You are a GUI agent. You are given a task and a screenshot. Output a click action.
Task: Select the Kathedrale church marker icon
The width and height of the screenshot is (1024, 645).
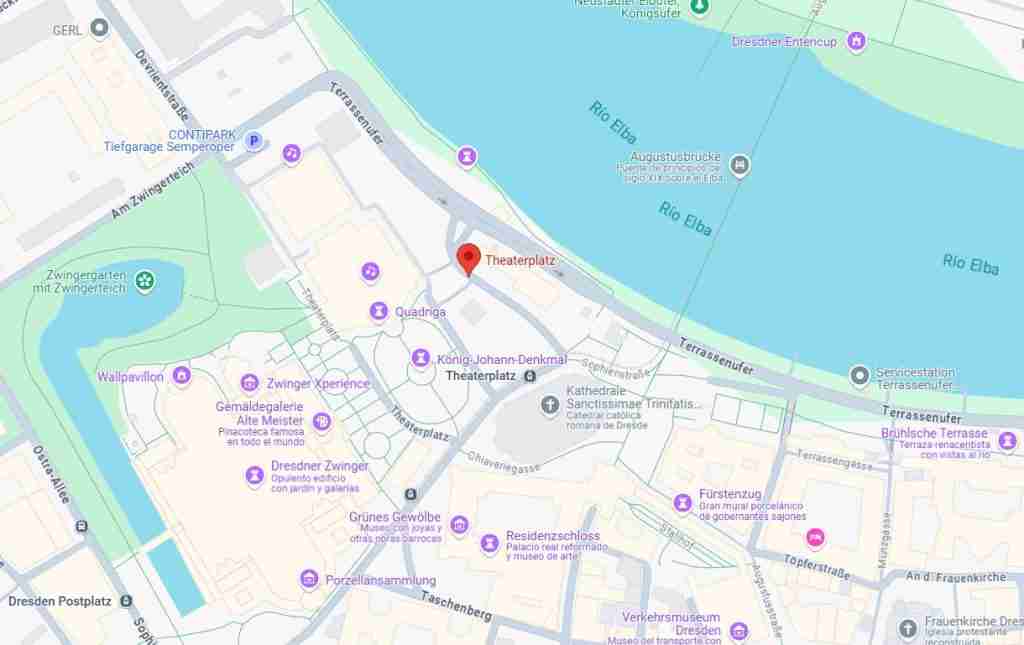pyautogui.click(x=550, y=405)
